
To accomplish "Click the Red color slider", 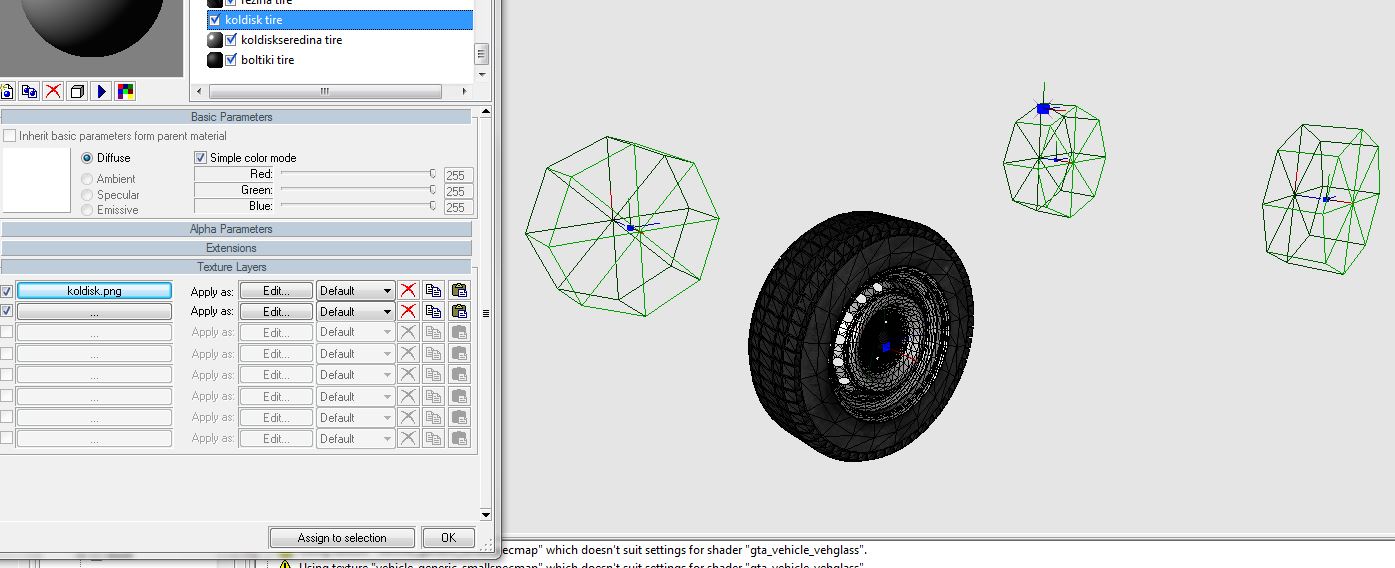I will 356,174.
